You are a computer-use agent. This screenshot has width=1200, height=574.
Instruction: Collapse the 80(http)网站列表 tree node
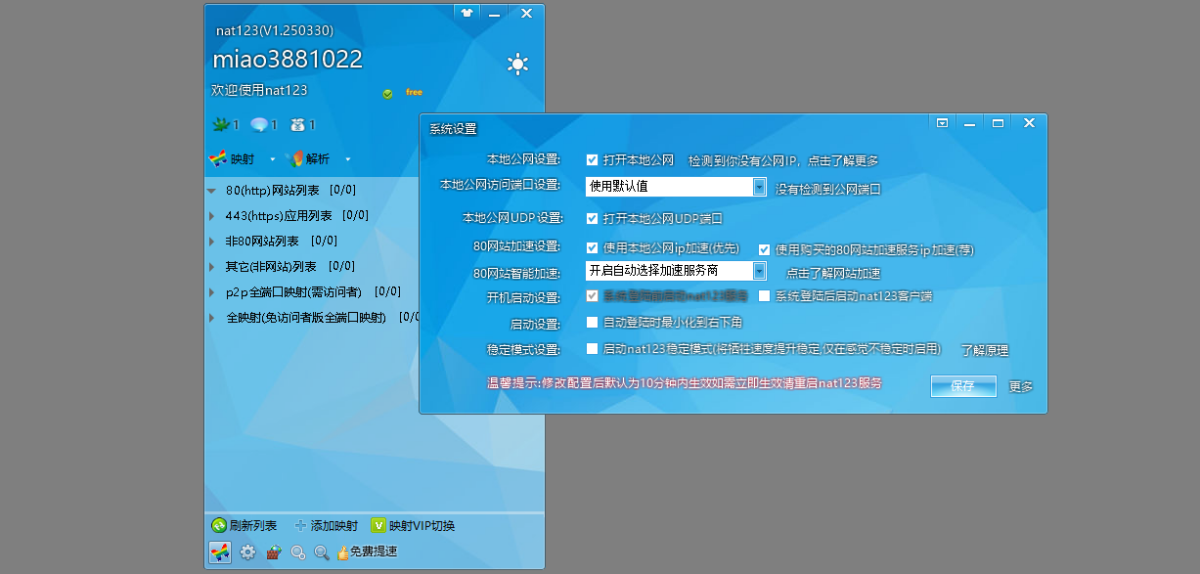[x=212, y=190]
